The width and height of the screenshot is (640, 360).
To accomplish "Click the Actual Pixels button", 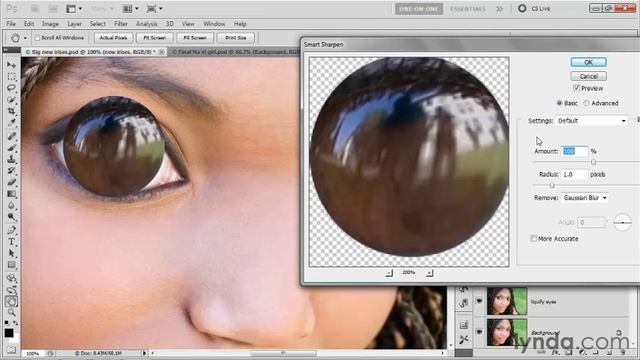I will click(x=113, y=38).
